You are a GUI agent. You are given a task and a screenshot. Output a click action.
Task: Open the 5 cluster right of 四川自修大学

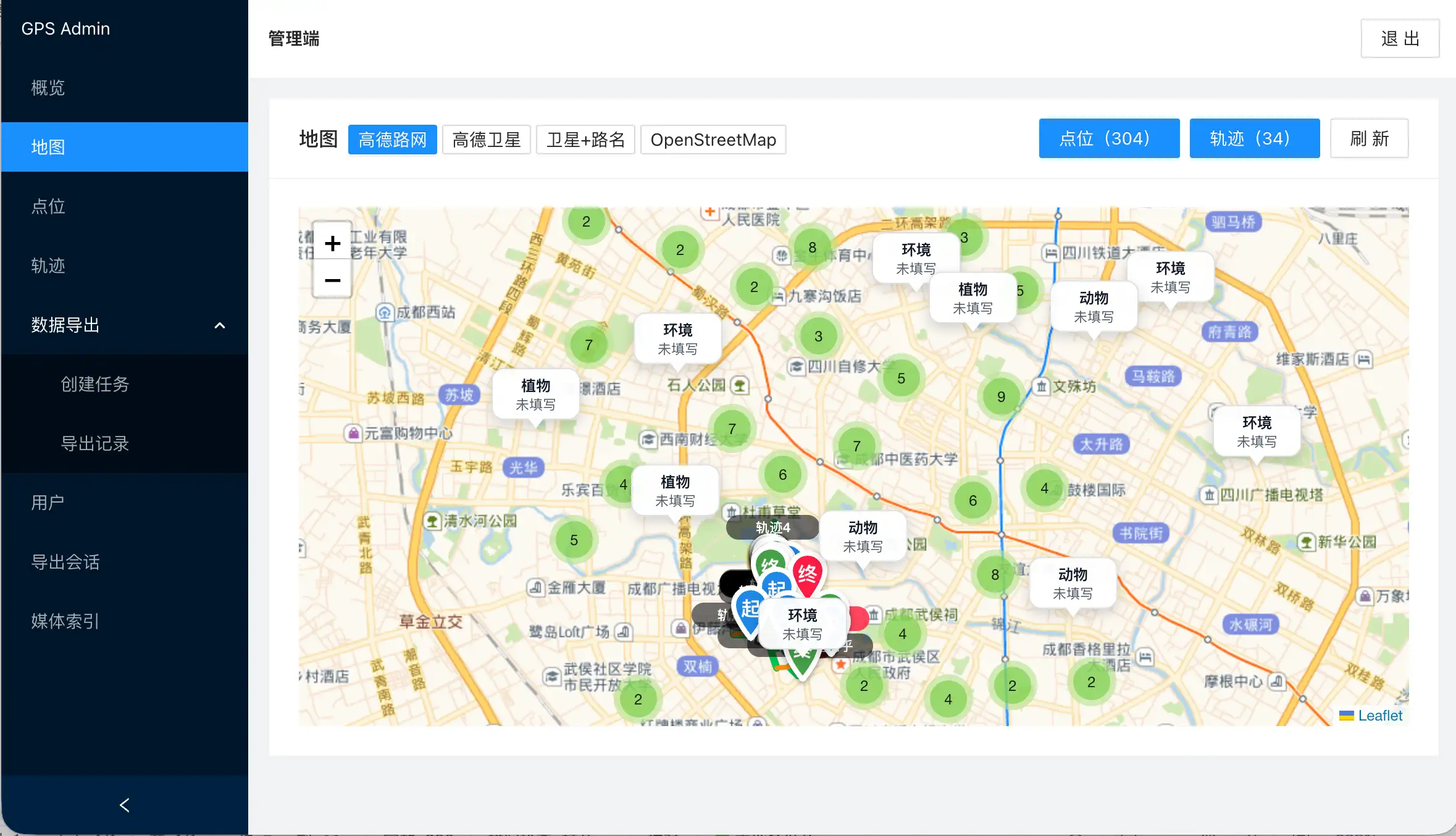click(901, 378)
